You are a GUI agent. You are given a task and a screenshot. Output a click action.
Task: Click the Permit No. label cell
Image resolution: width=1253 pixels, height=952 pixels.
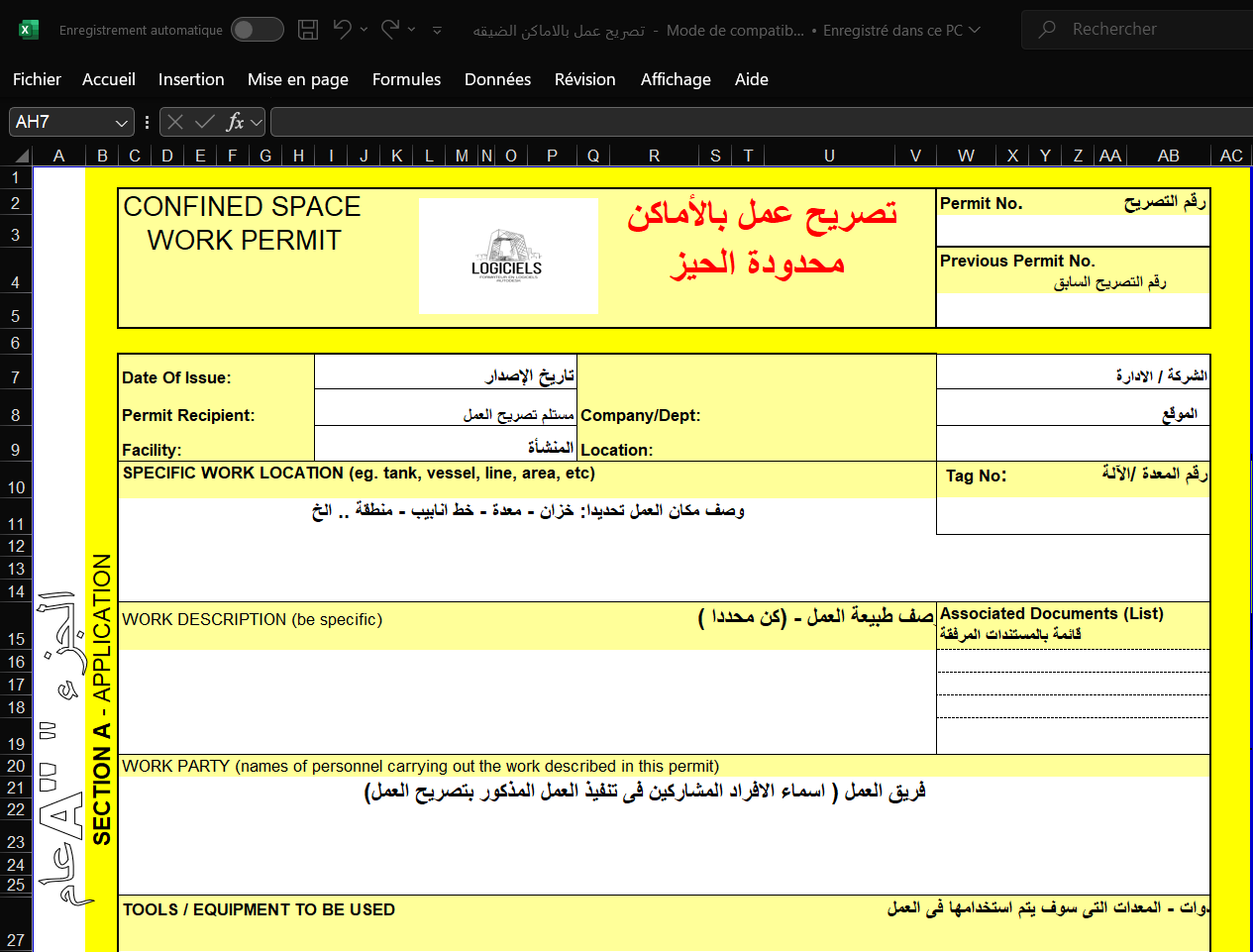tap(981, 203)
